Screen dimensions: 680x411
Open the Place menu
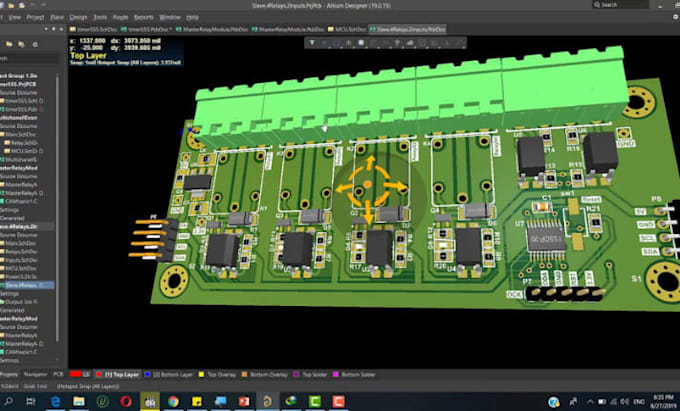(x=57, y=17)
